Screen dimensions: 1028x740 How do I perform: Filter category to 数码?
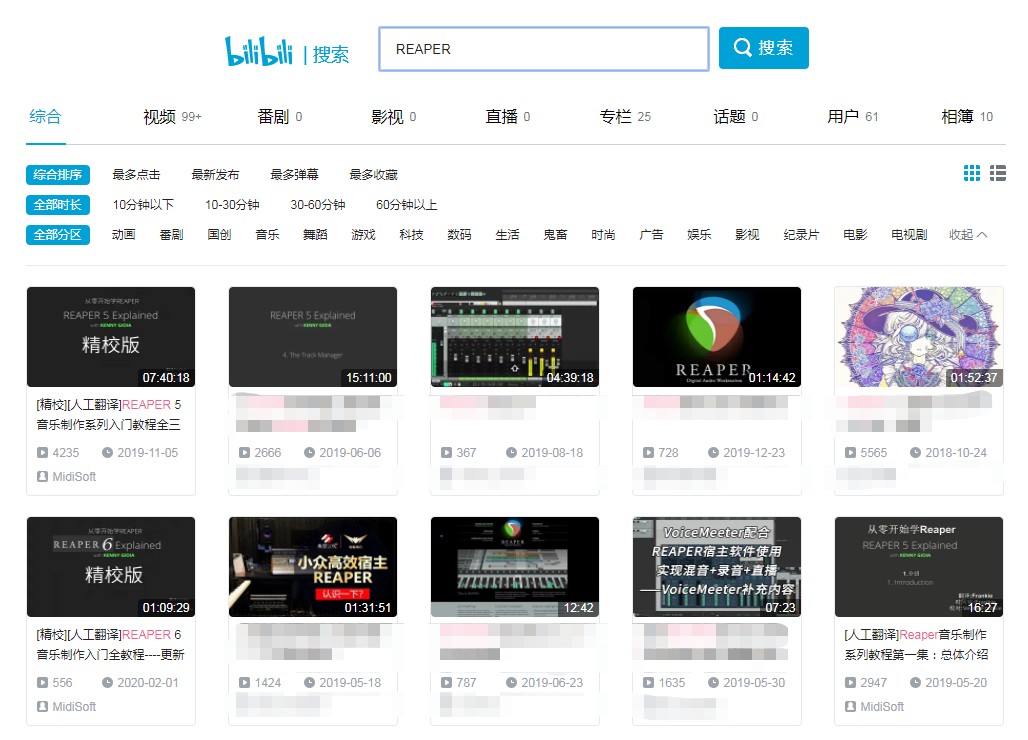coord(459,235)
